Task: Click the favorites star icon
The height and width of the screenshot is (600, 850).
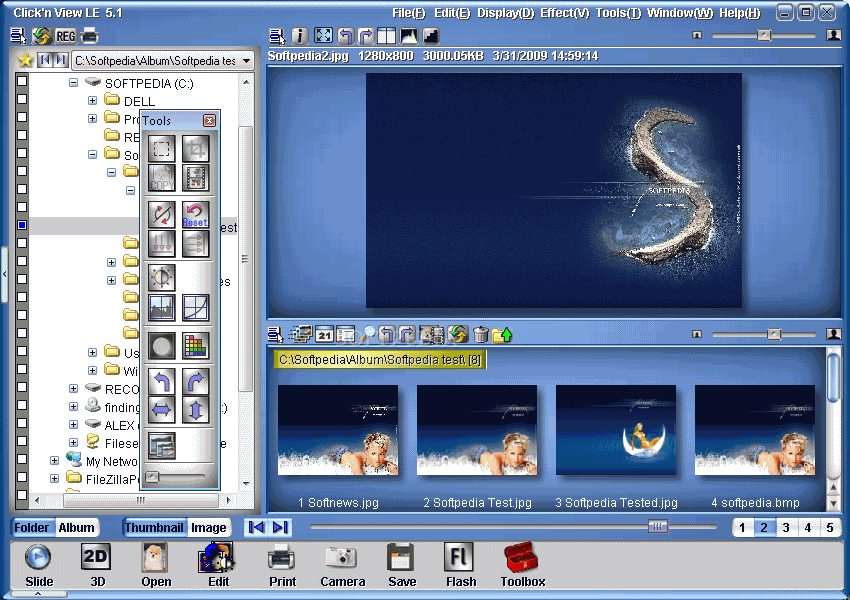Action: coord(25,60)
